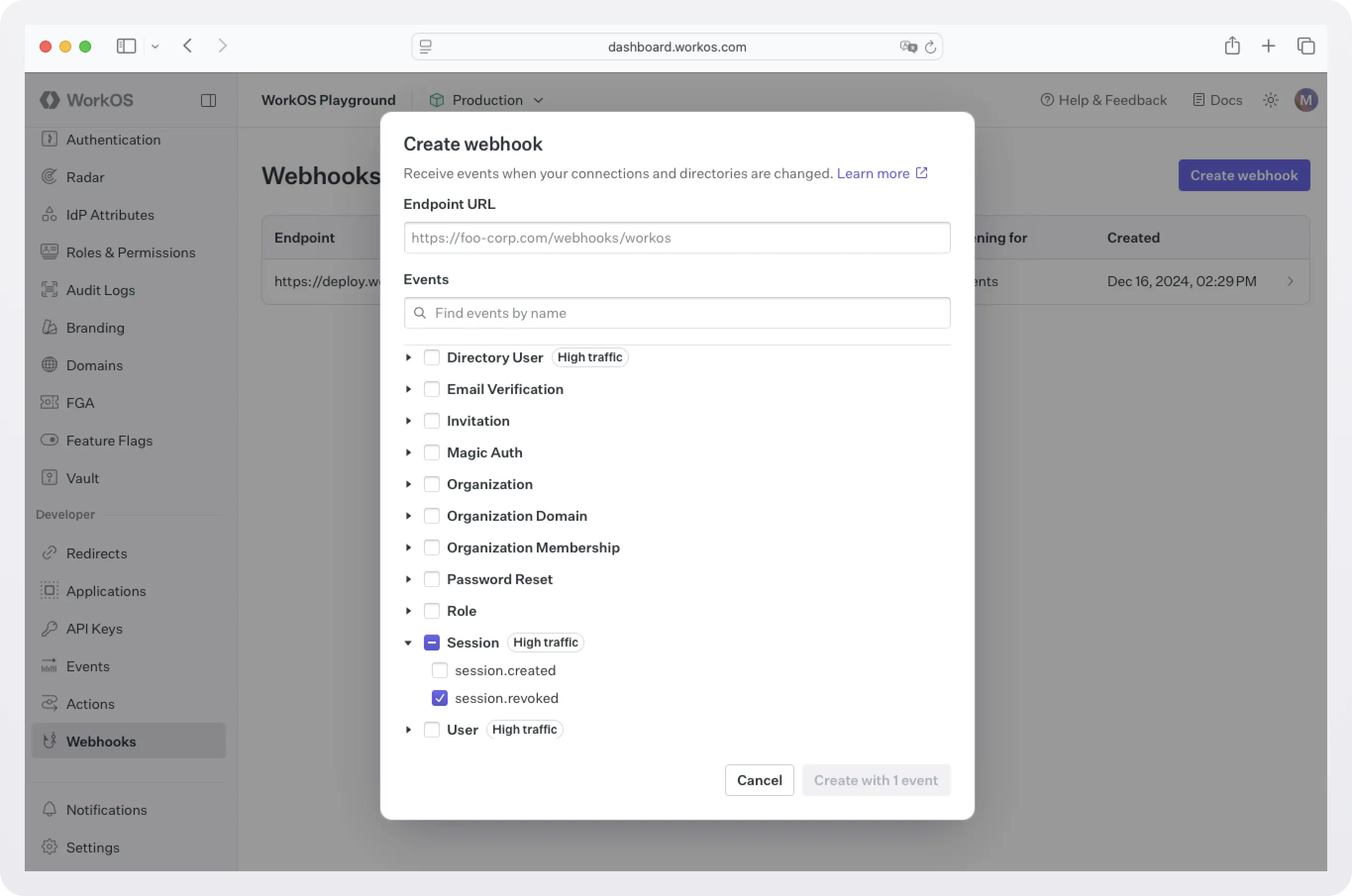1352x896 pixels.
Task: Click the Safari address bar
Action: tap(677, 47)
